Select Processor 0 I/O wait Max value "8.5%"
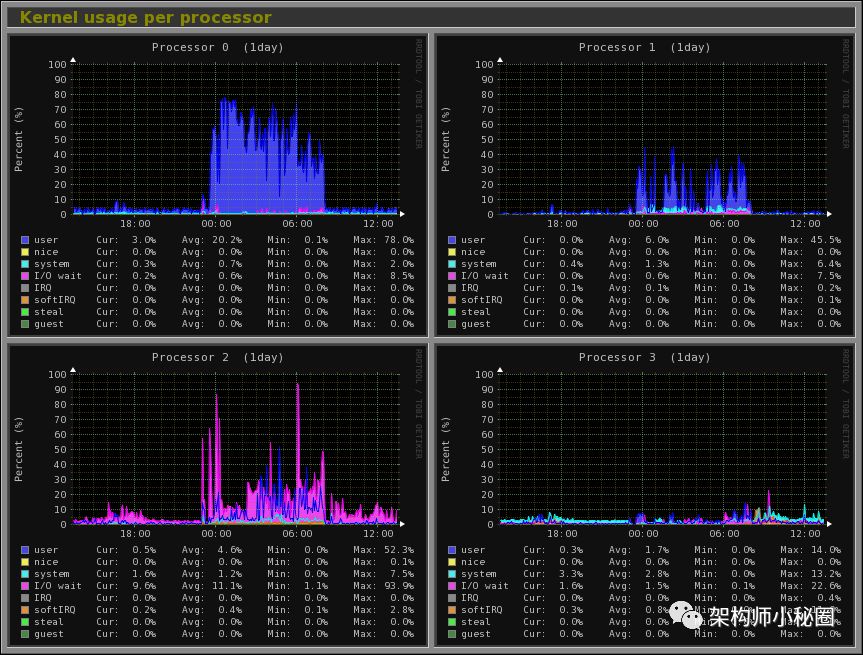Screen dimensions: 863x655 tap(402, 276)
